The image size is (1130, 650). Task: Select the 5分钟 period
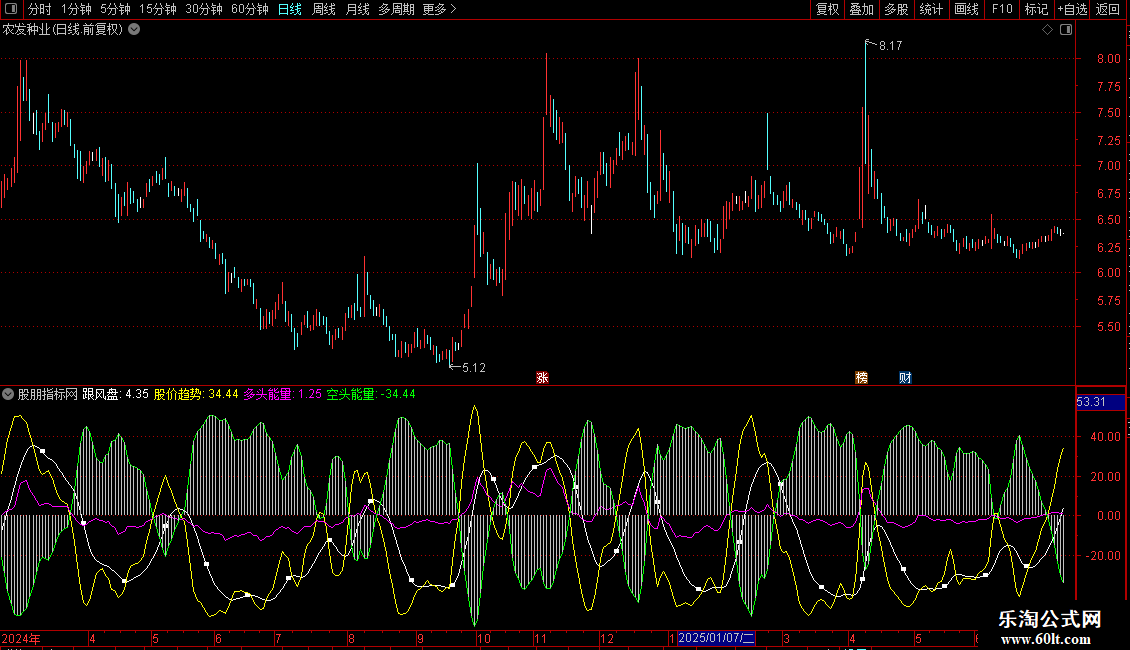pyautogui.click(x=115, y=9)
